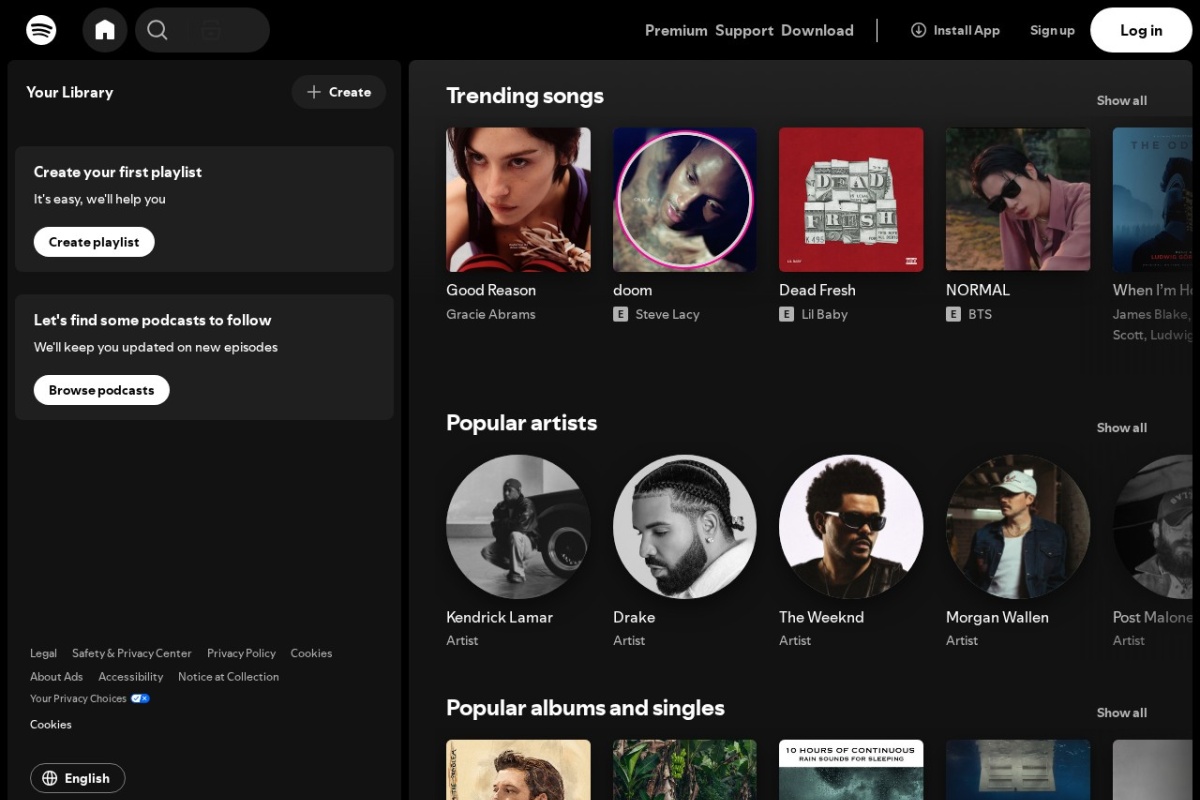Screen dimensions: 1200x800
Task: Open the Privacy Policy footer link
Action: coord(241,653)
